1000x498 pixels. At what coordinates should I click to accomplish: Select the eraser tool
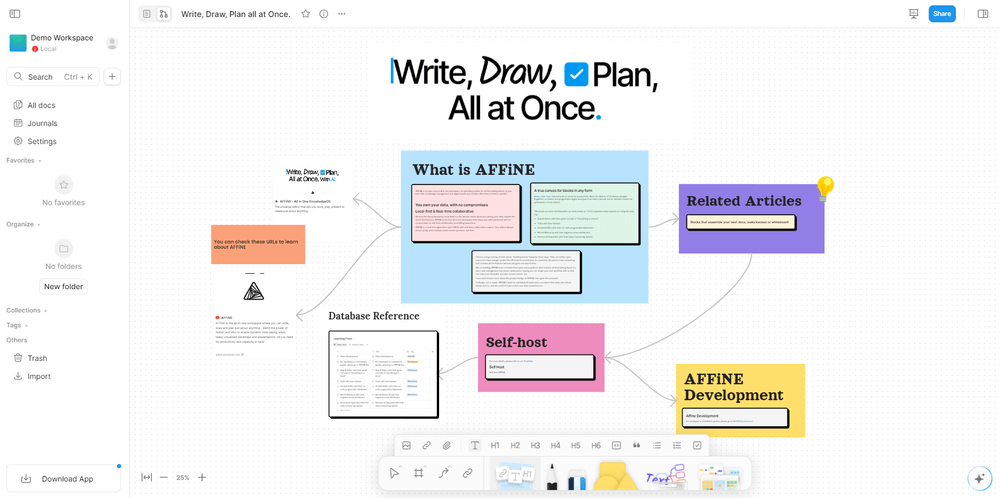tap(576, 478)
